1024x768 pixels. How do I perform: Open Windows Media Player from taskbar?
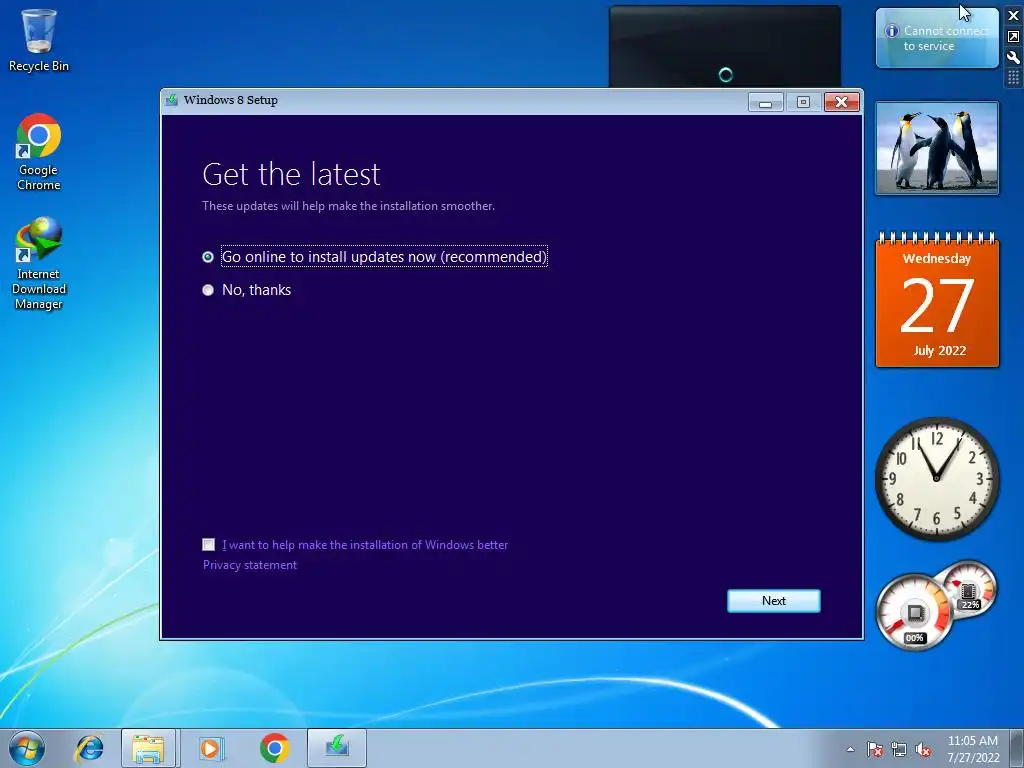point(211,748)
